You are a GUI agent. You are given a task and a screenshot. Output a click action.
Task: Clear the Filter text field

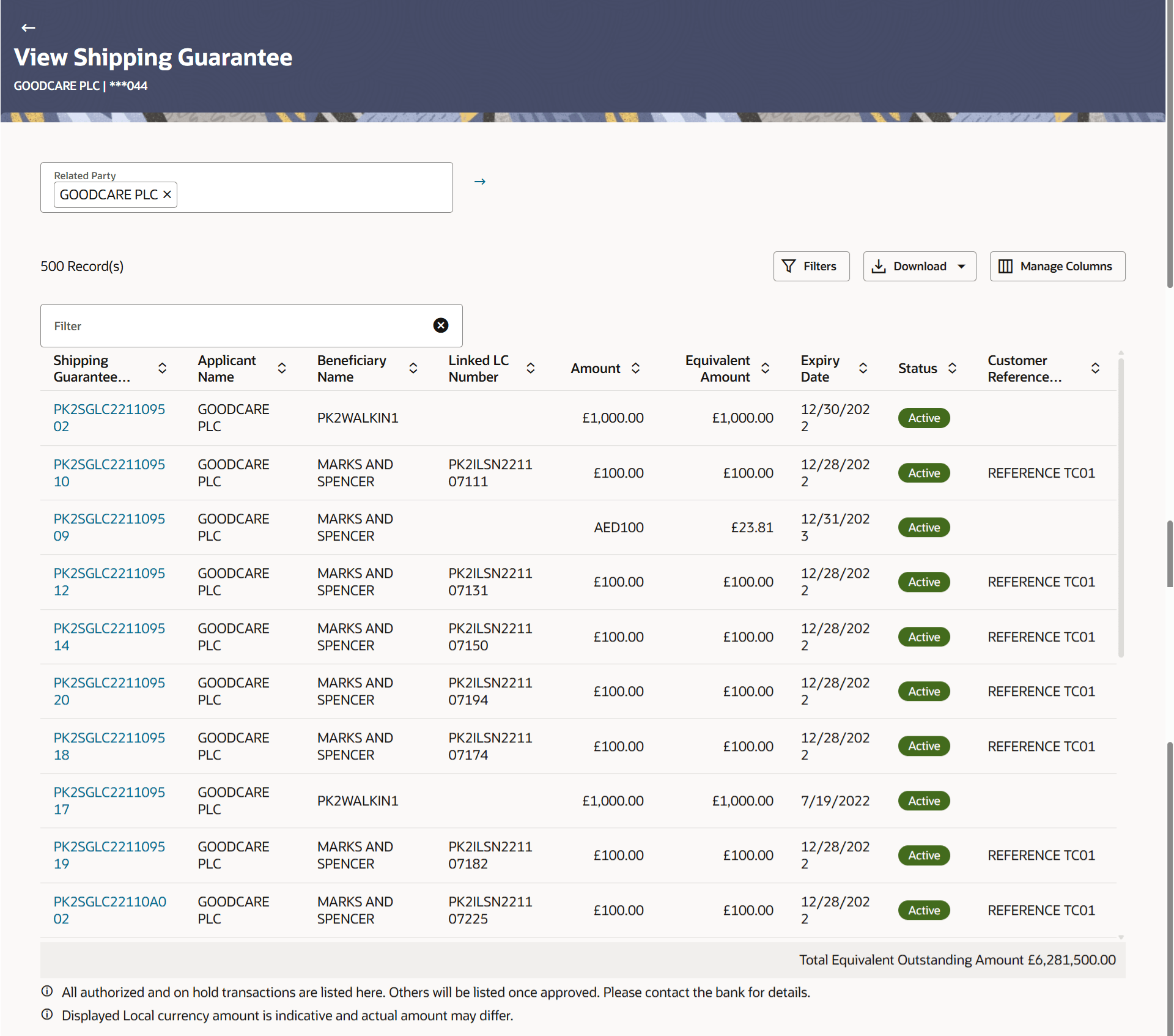440,325
